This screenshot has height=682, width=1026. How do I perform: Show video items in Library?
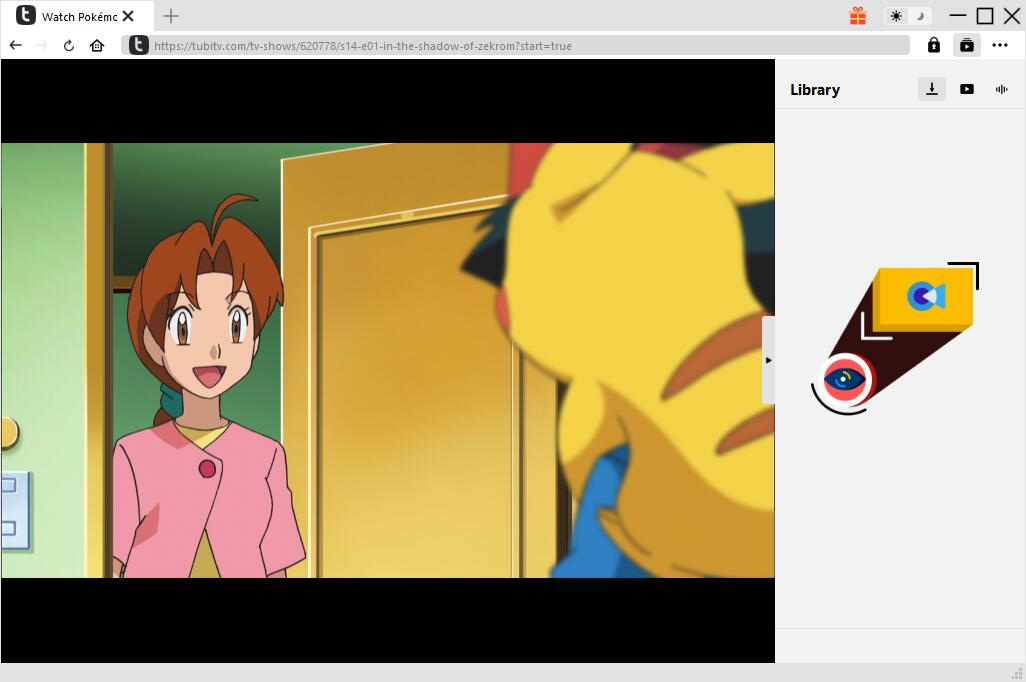pos(966,89)
